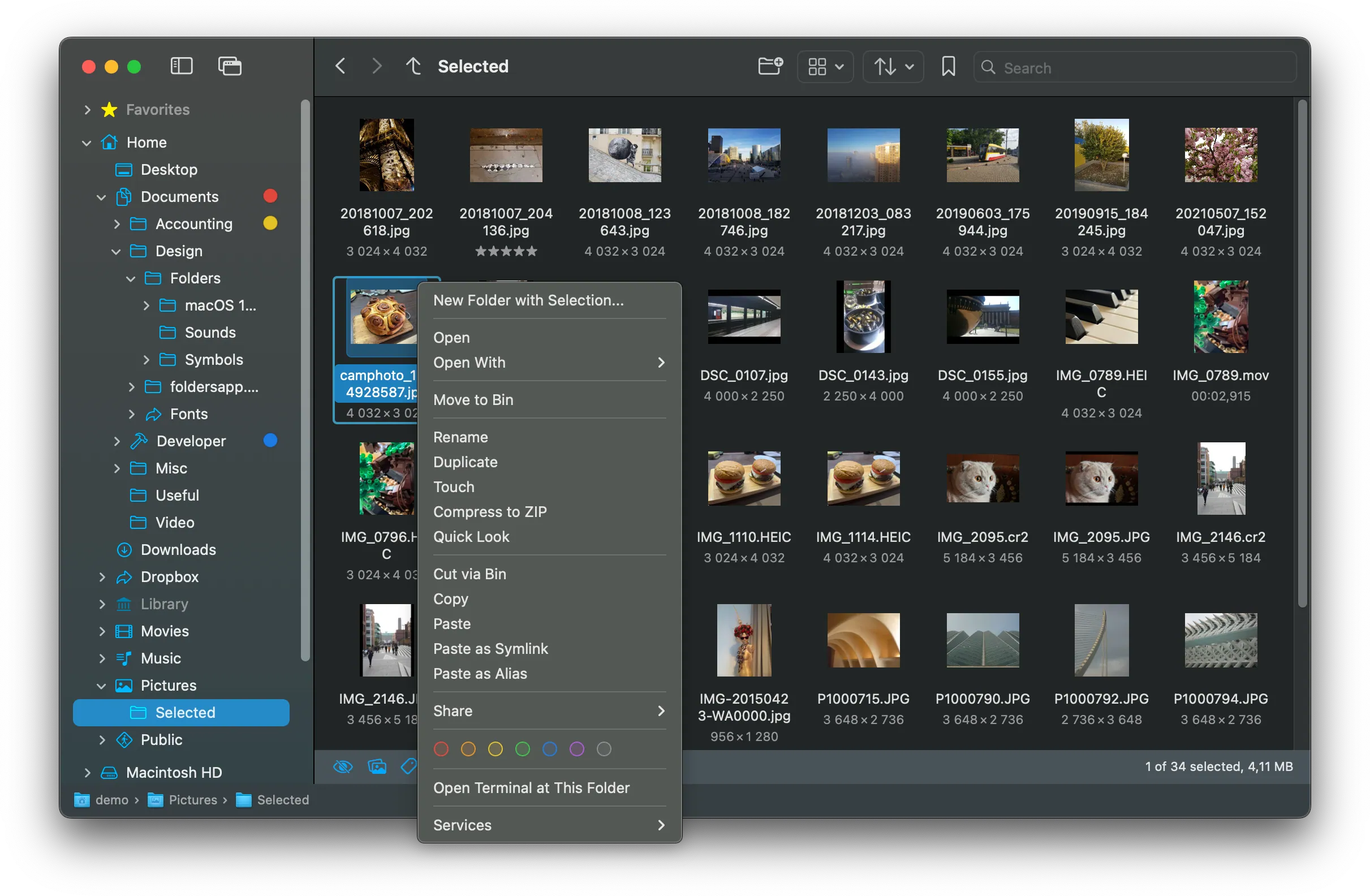The image size is (1370, 896).
Task: Collapse the Design folder in sidebar
Action: 117,252
